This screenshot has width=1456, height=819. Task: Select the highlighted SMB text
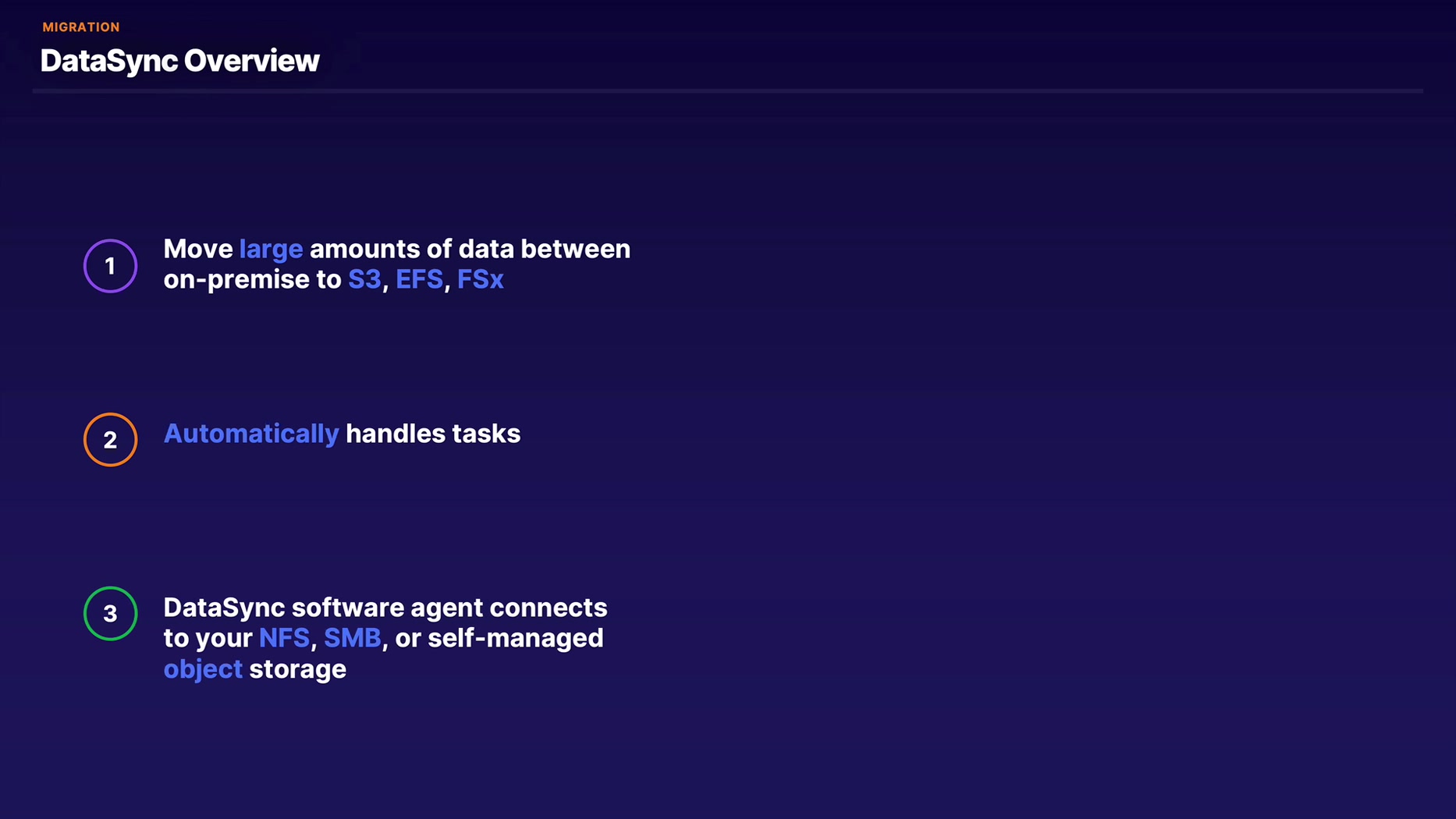click(352, 638)
